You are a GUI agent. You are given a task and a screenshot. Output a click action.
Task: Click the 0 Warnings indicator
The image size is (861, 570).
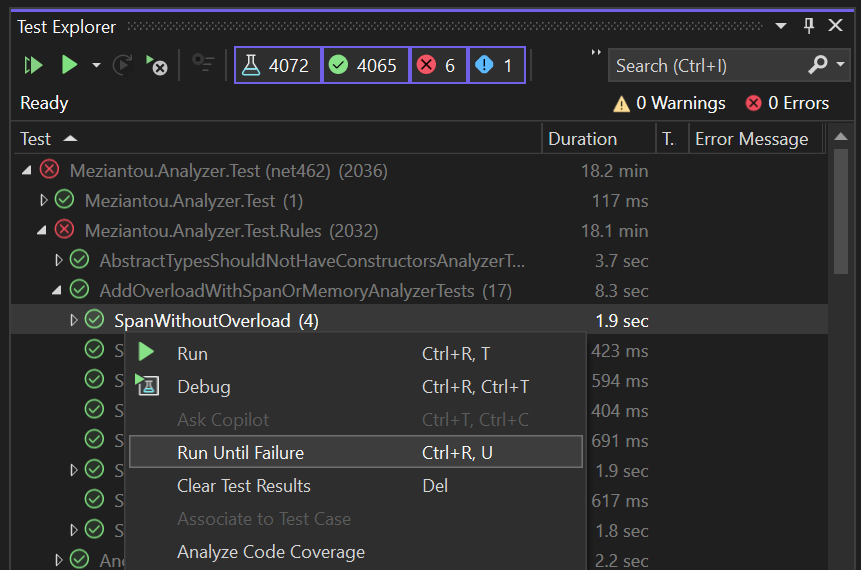[669, 103]
